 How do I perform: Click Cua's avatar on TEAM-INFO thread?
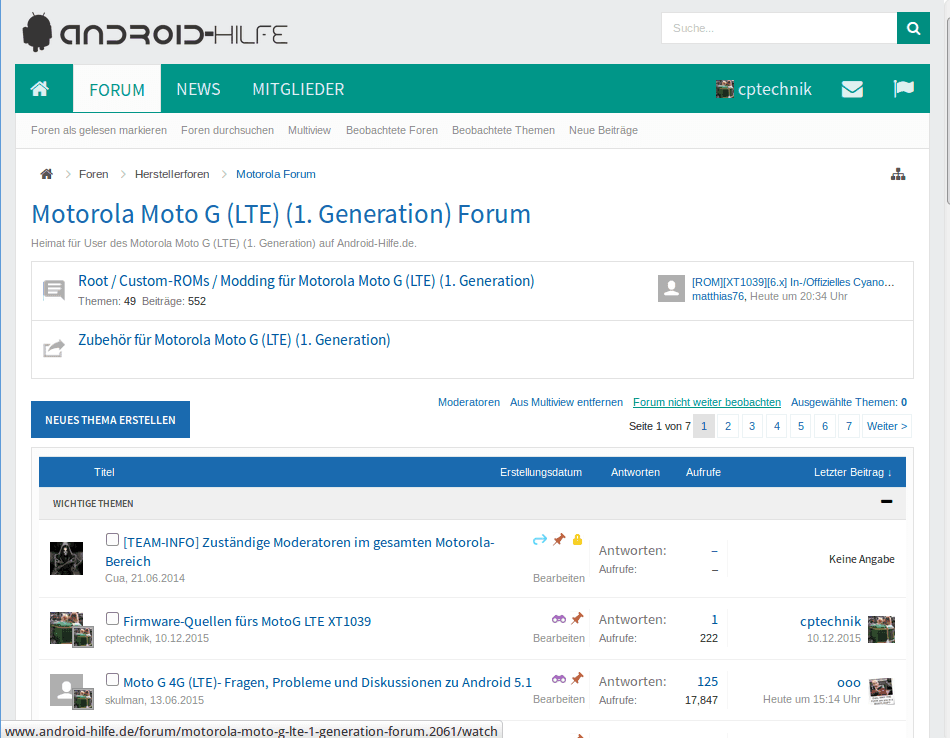[x=66, y=558]
